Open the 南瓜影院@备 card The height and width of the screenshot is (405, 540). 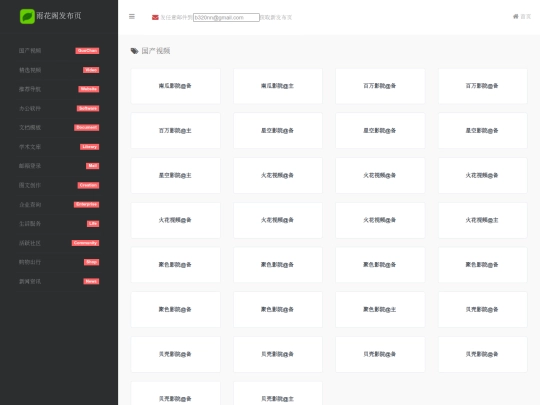(x=176, y=86)
